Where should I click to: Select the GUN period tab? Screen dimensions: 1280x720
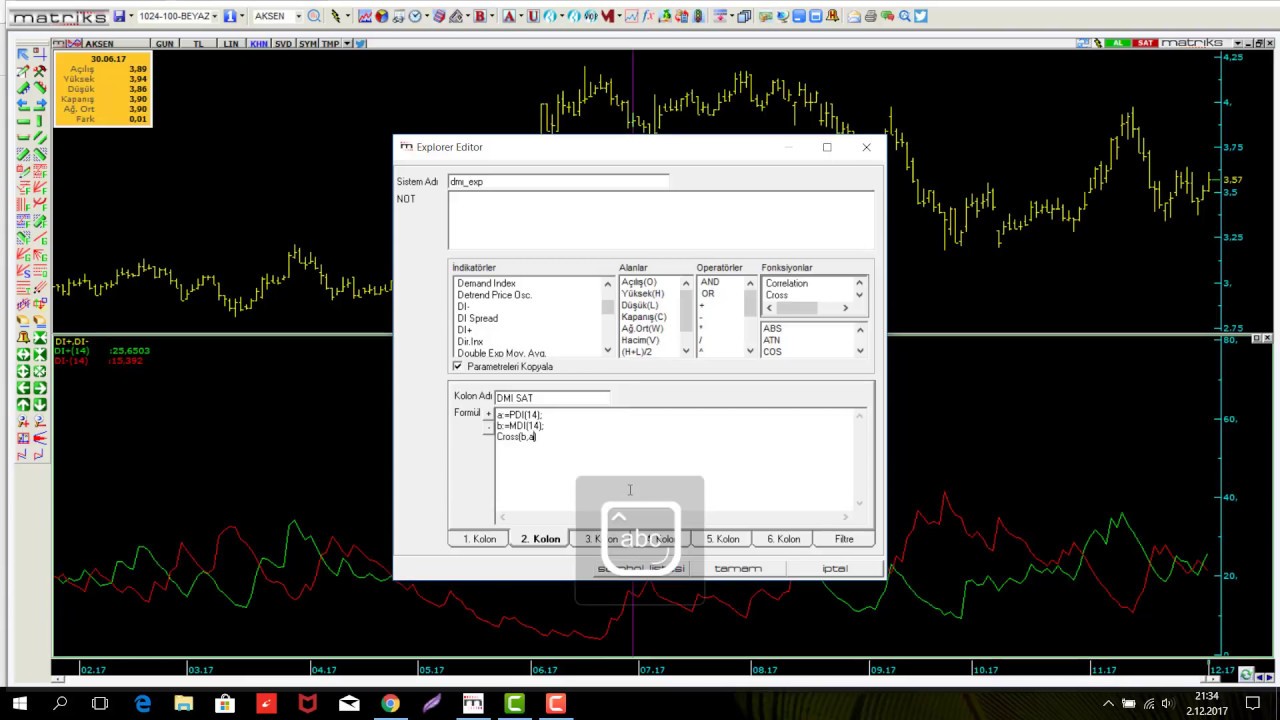click(164, 44)
